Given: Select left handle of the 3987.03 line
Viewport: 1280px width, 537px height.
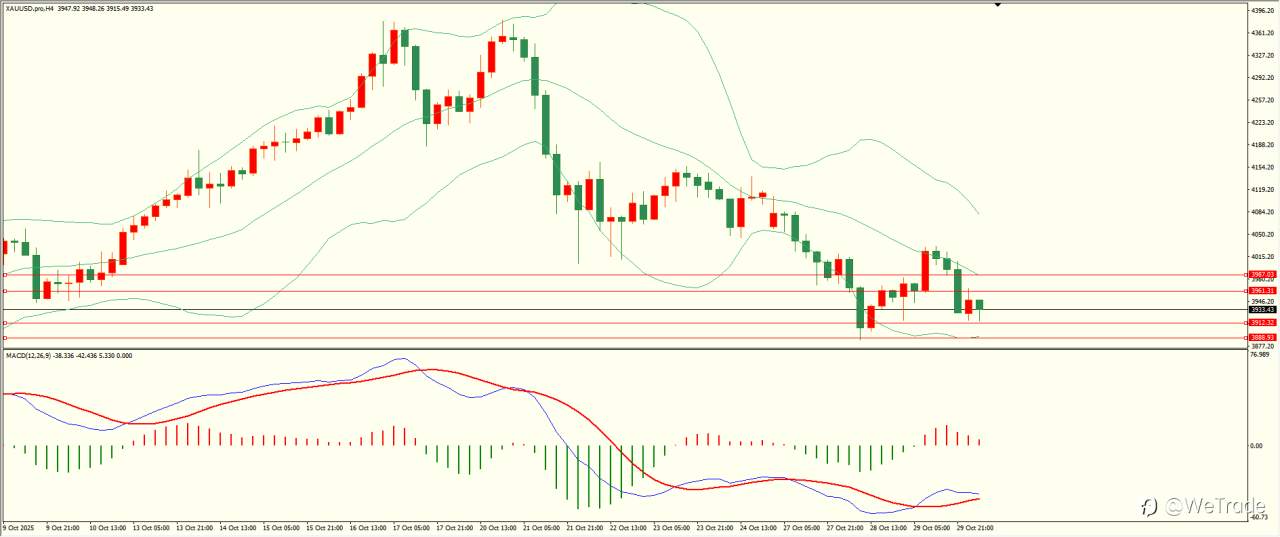Looking at the screenshot, I should (x=5, y=274).
